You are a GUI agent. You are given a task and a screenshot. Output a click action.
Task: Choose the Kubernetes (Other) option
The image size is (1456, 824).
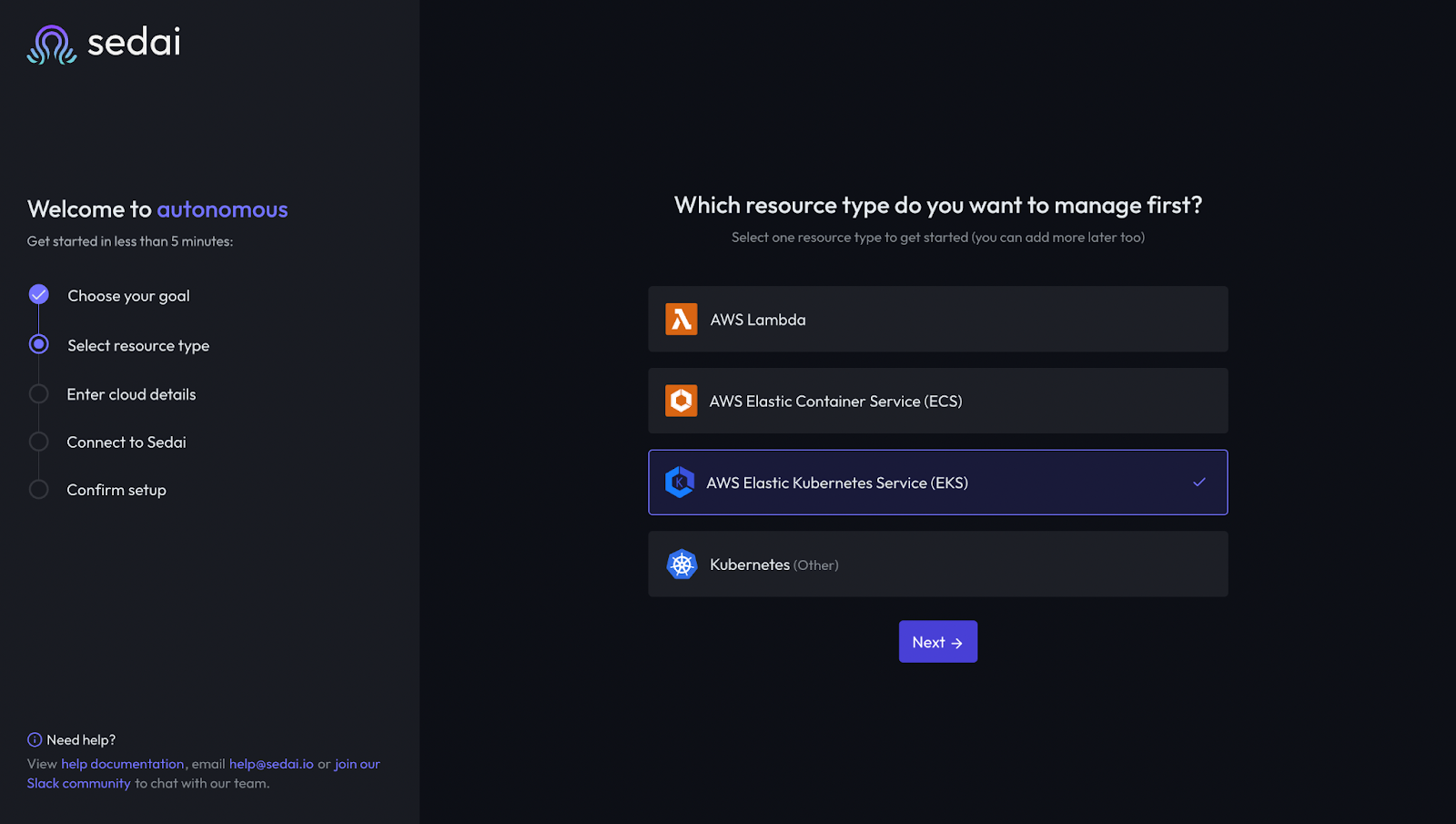click(x=937, y=564)
